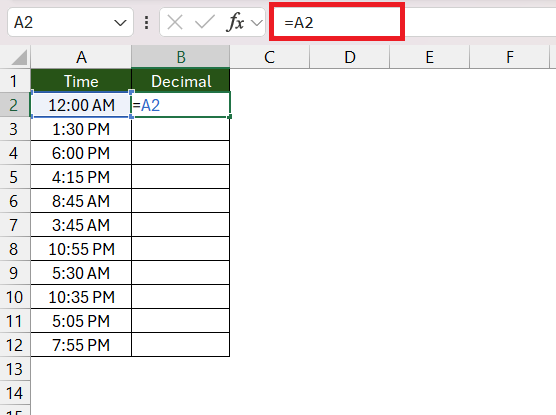Select column A header

[81, 57]
